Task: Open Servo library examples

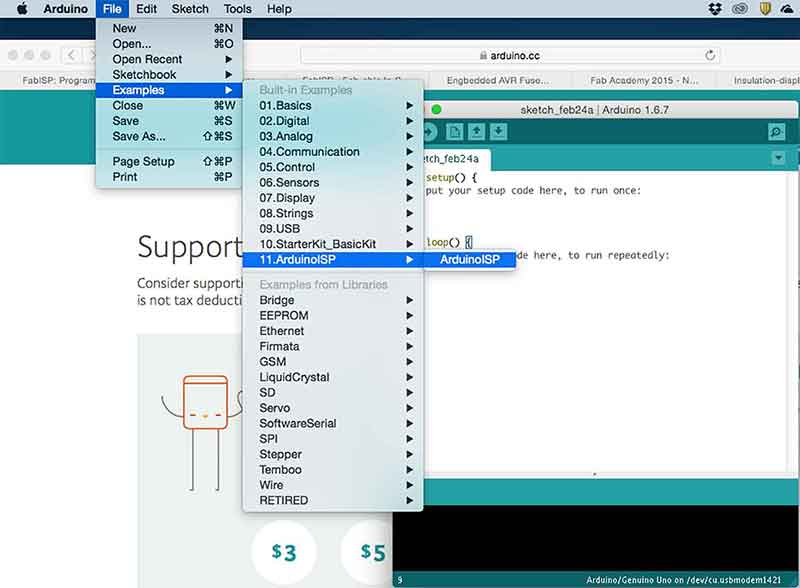Action: (333, 408)
